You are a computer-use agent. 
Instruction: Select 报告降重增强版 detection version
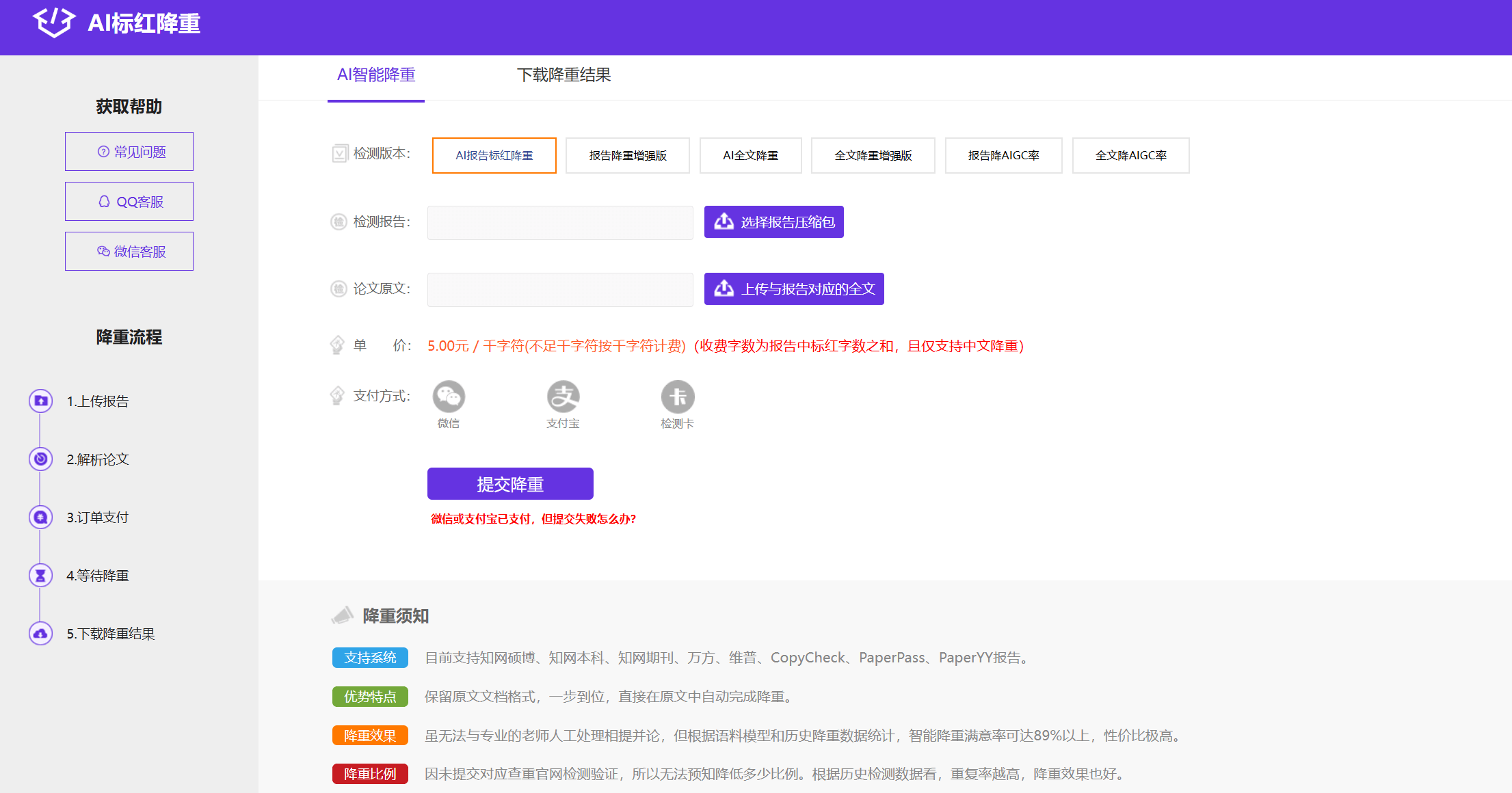click(x=627, y=155)
